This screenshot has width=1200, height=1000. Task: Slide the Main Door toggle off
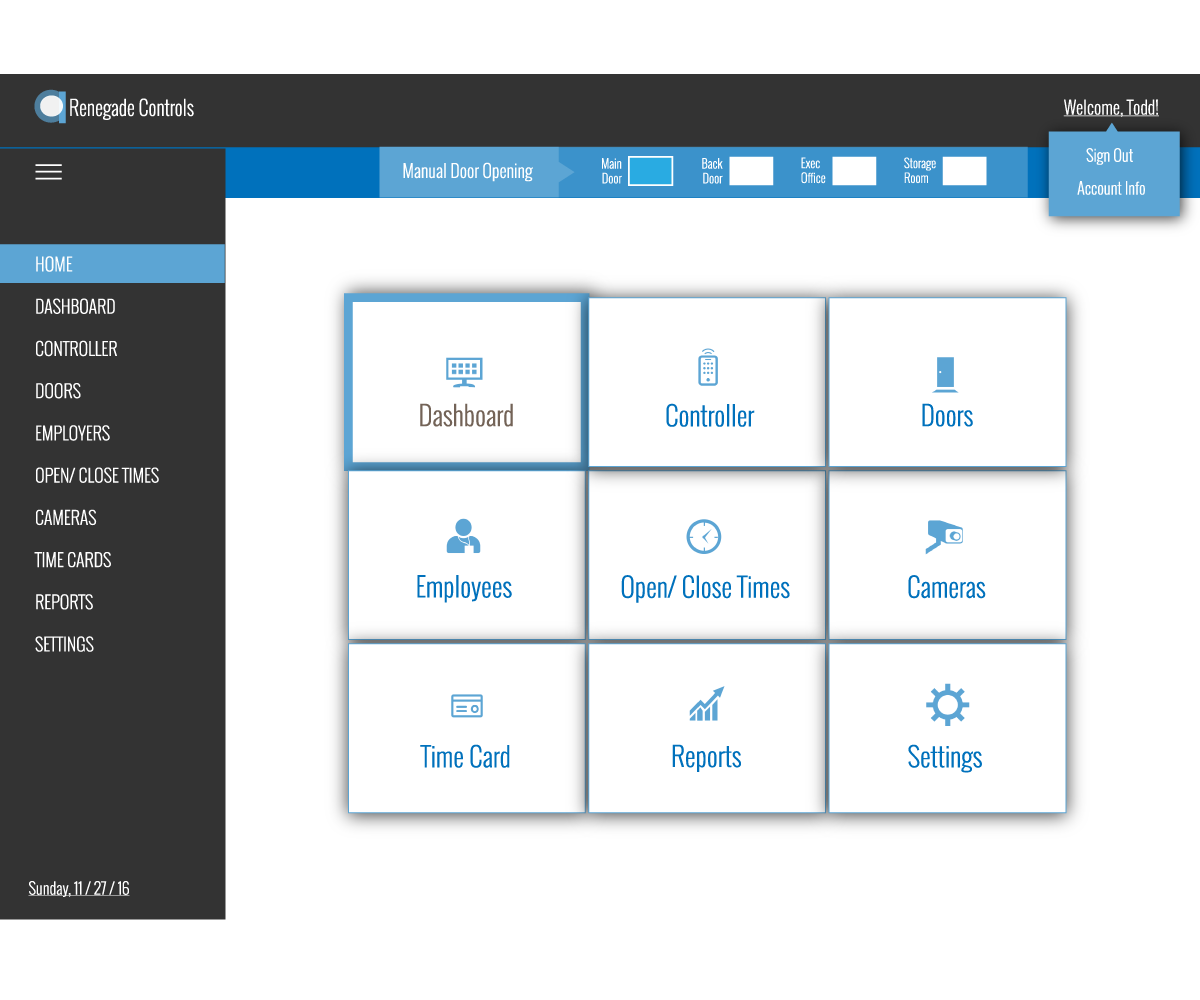[650, 171]
